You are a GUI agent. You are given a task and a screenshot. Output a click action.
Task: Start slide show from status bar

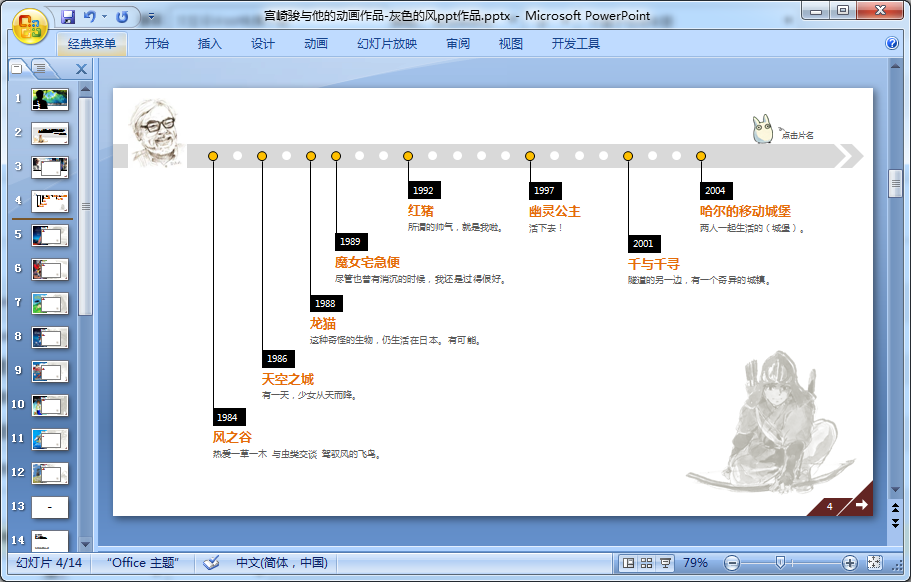[665, 563]
